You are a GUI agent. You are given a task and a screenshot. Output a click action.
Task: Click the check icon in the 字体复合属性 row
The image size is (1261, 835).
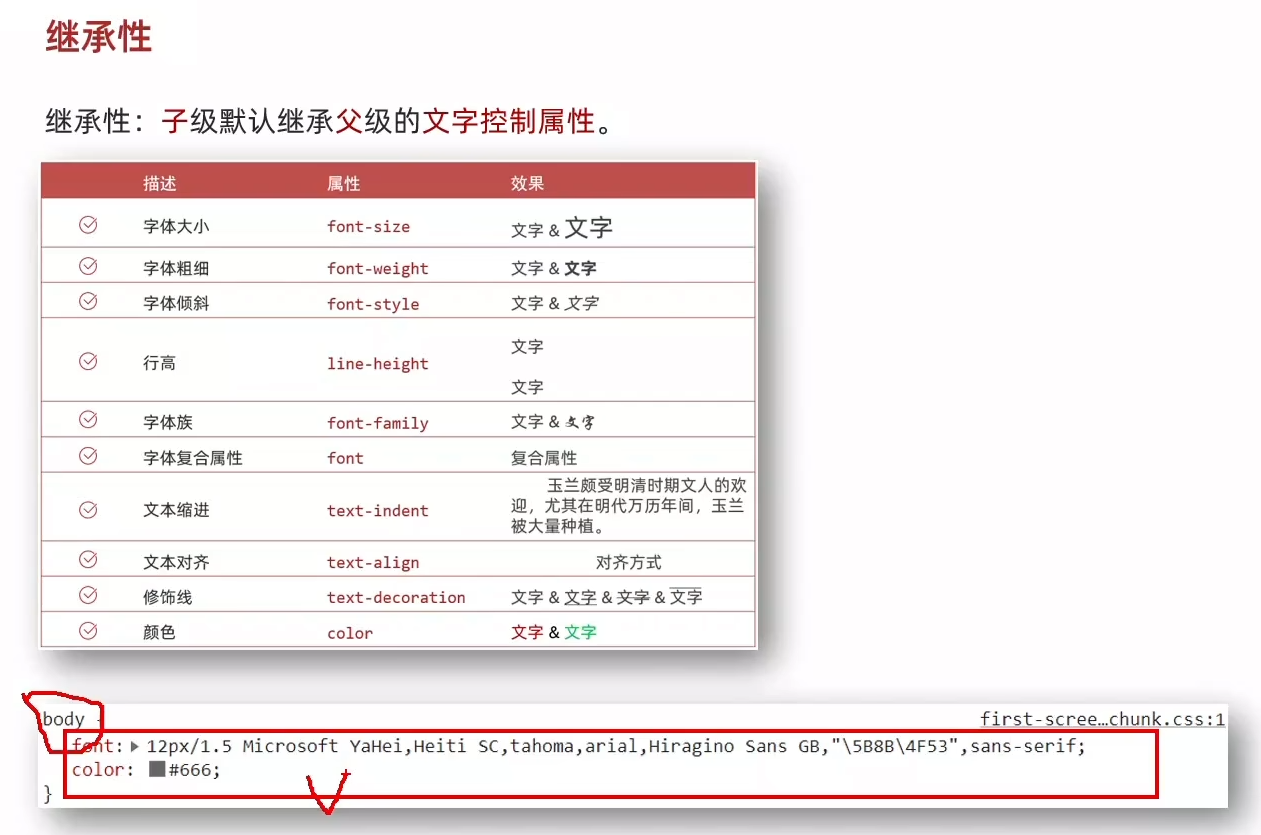(x=88, y=456)
